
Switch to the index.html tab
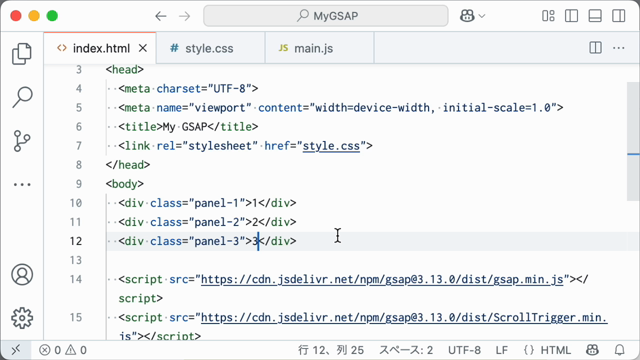100,48
